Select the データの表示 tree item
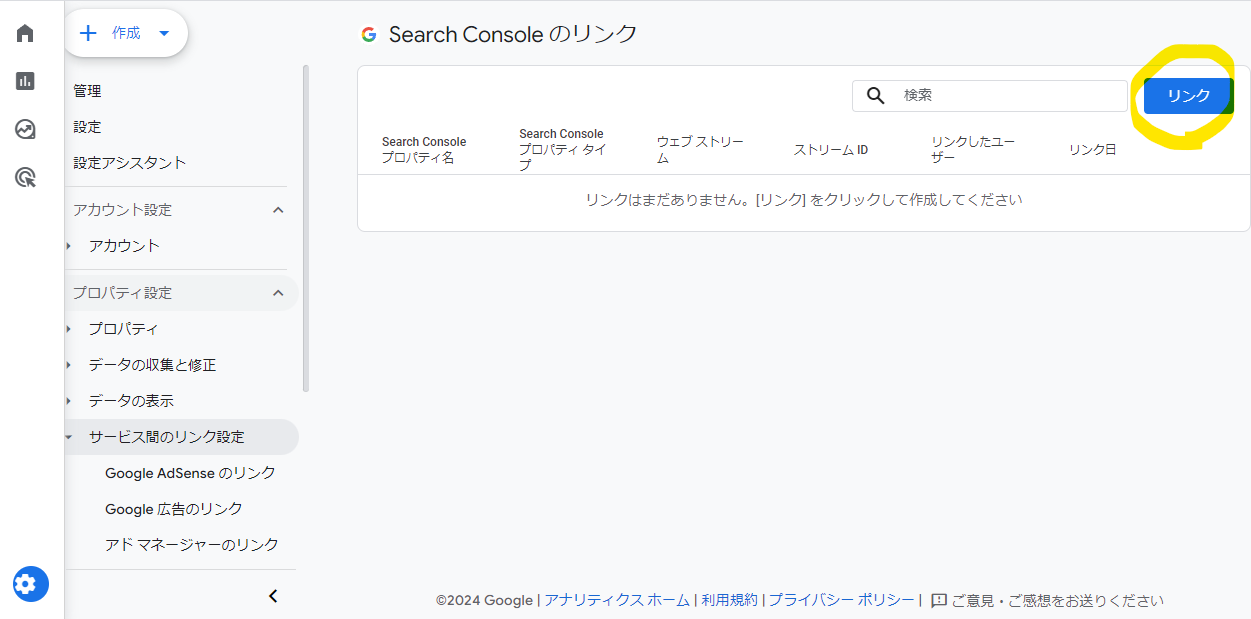 click(x=131, y=401)
